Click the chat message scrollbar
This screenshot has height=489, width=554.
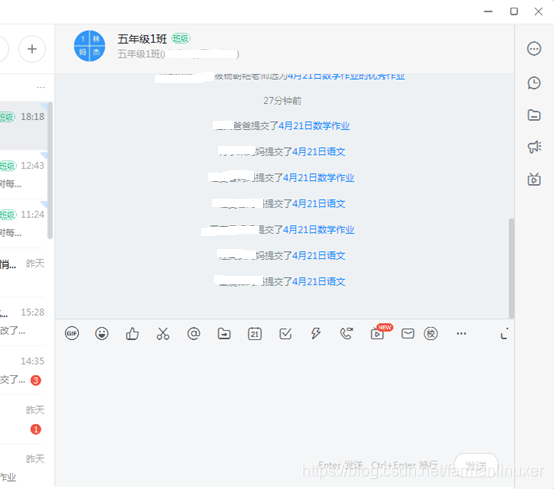[511, 269]
